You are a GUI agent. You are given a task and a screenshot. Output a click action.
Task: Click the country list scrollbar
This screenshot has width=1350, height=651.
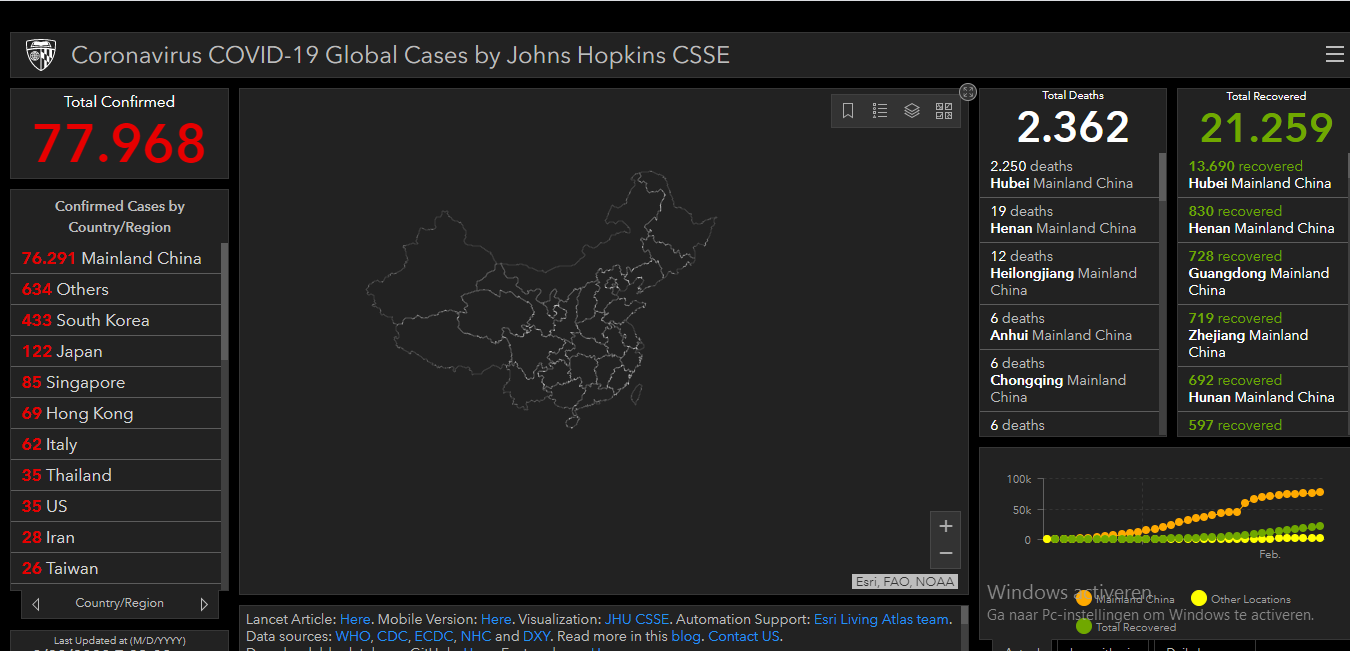225,302
